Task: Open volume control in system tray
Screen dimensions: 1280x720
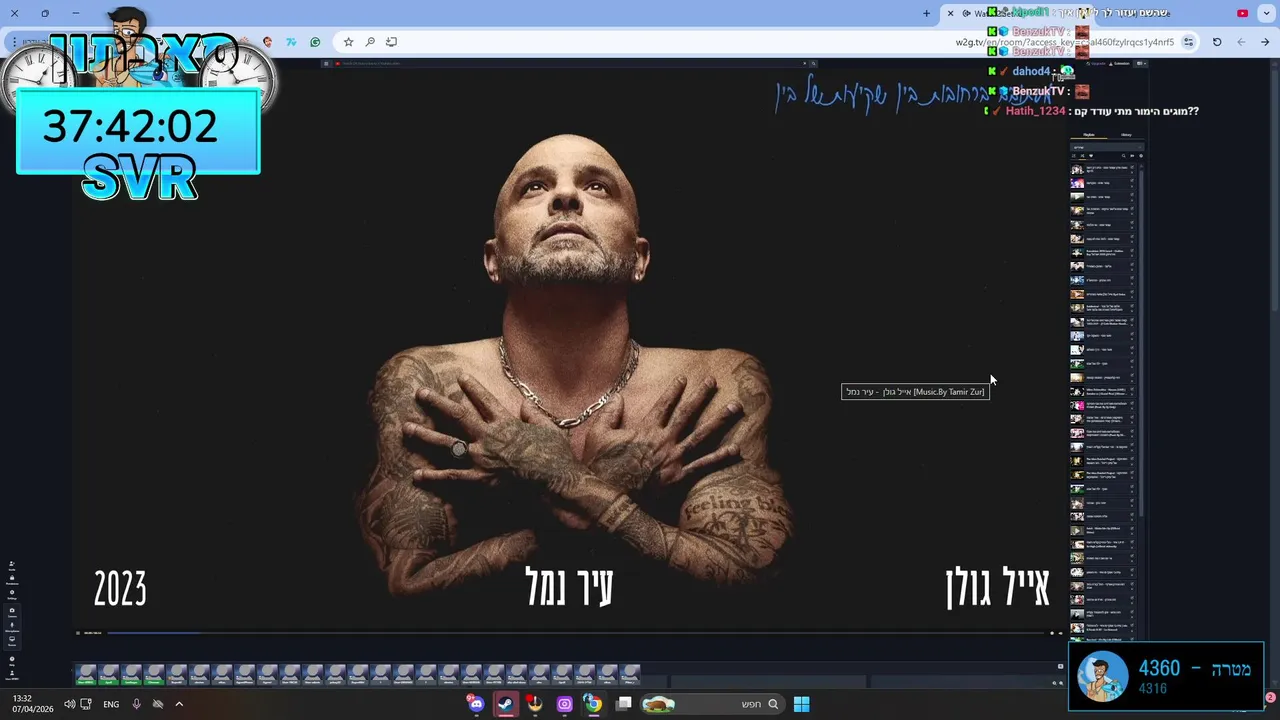Action: click(69, 704)
